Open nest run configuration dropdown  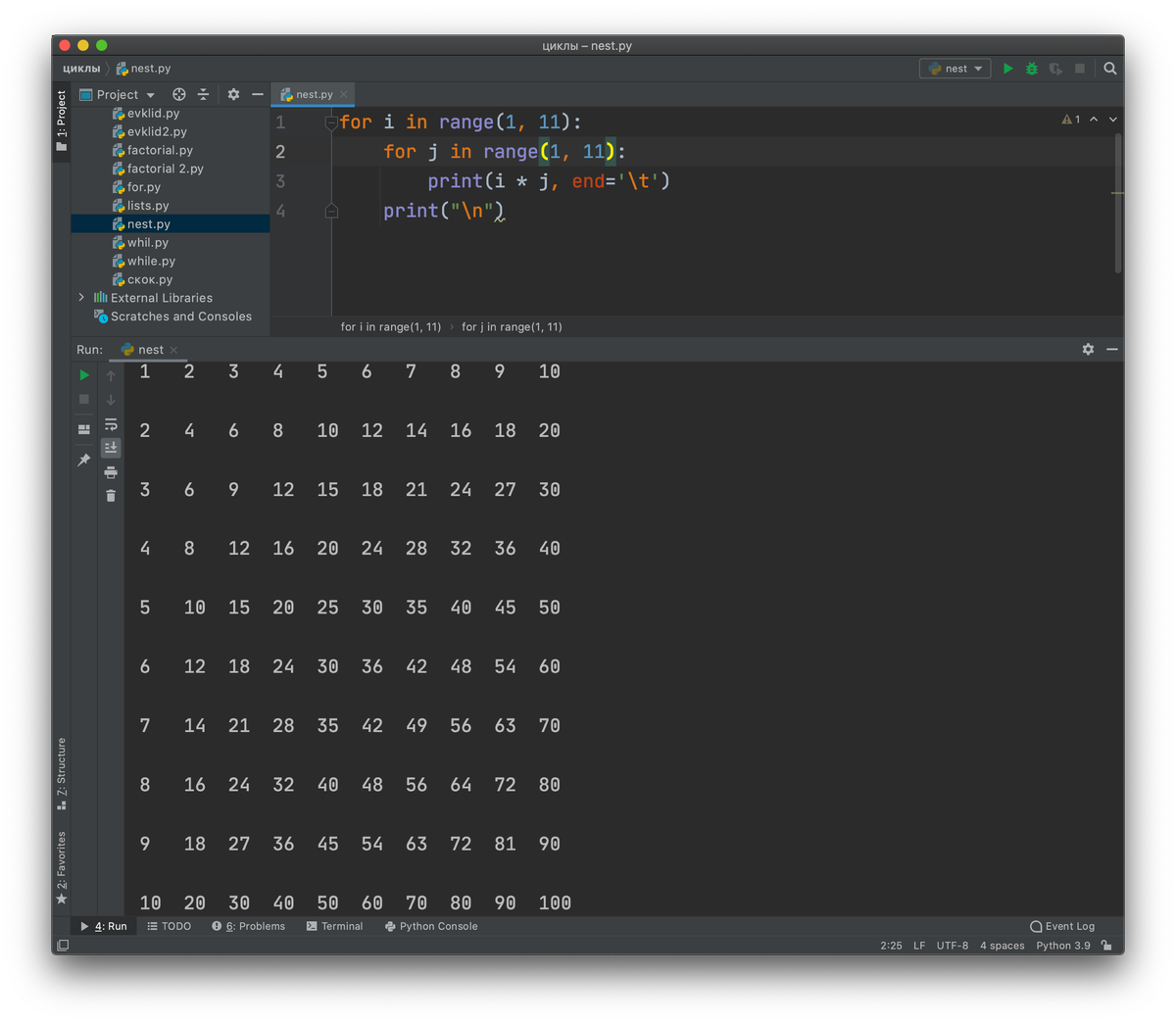pyautogui.click(x=955, y=69)
